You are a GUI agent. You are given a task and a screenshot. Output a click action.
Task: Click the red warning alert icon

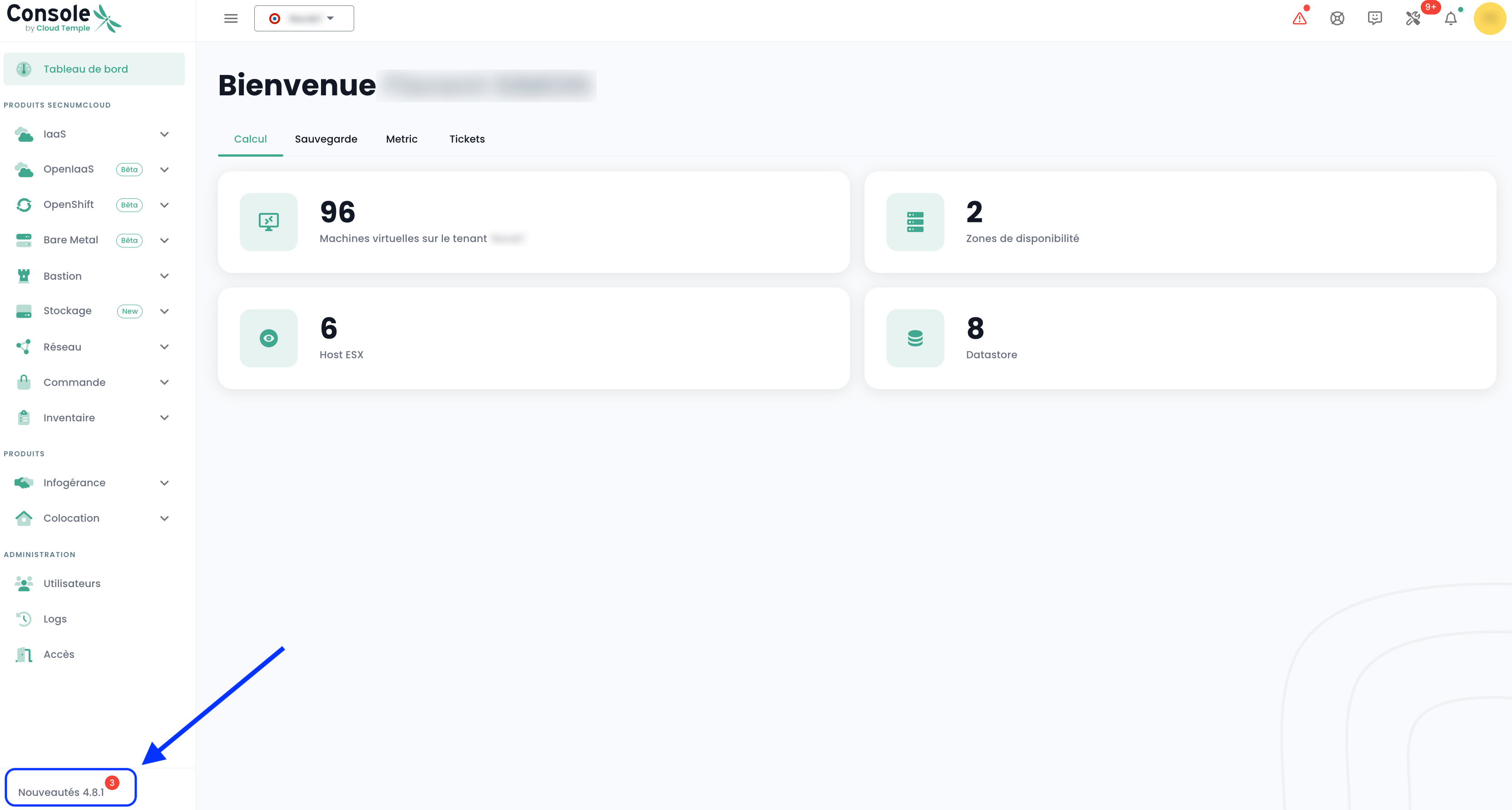coord(1300,19)
